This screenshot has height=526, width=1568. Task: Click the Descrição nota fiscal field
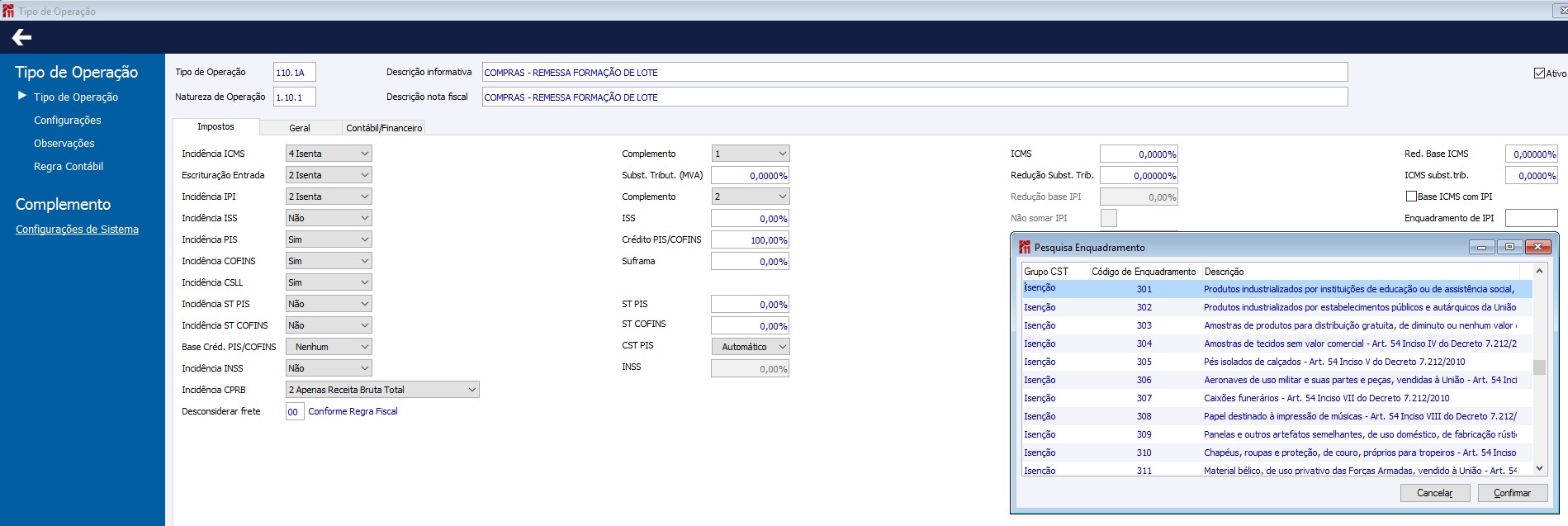pos(915,97)
